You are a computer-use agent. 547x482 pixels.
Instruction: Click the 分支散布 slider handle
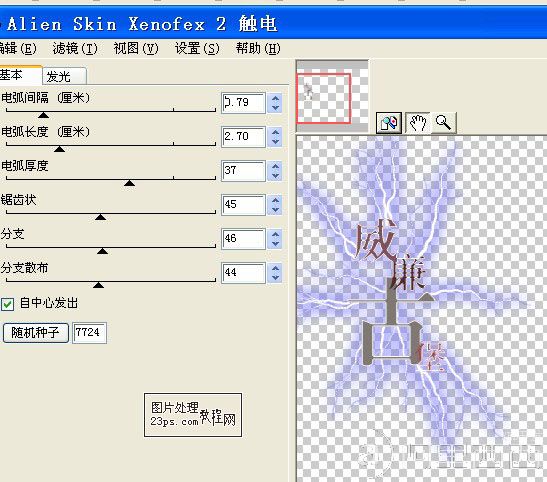[x=99, y=285]
